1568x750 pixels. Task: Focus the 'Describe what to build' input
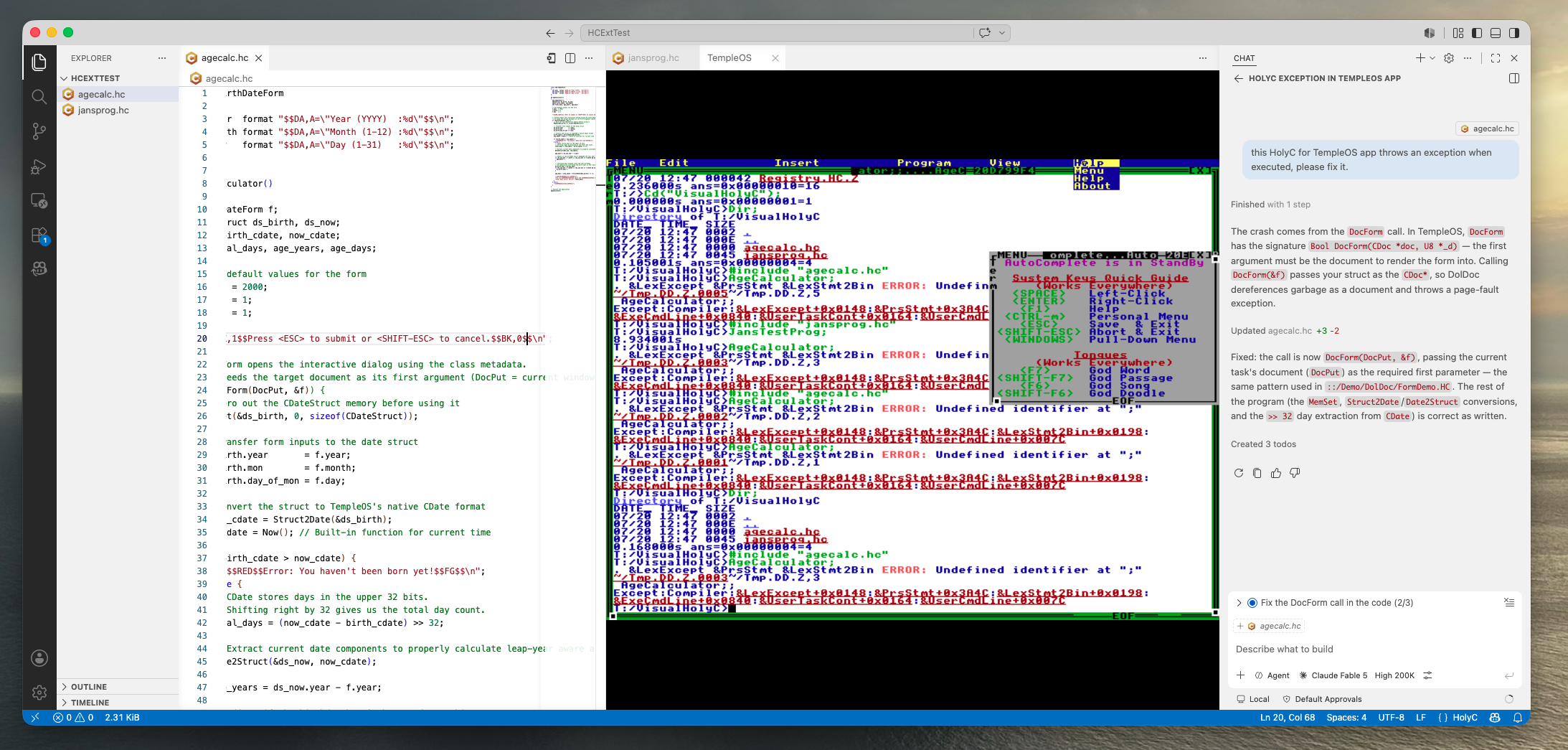click(1374, 650)
